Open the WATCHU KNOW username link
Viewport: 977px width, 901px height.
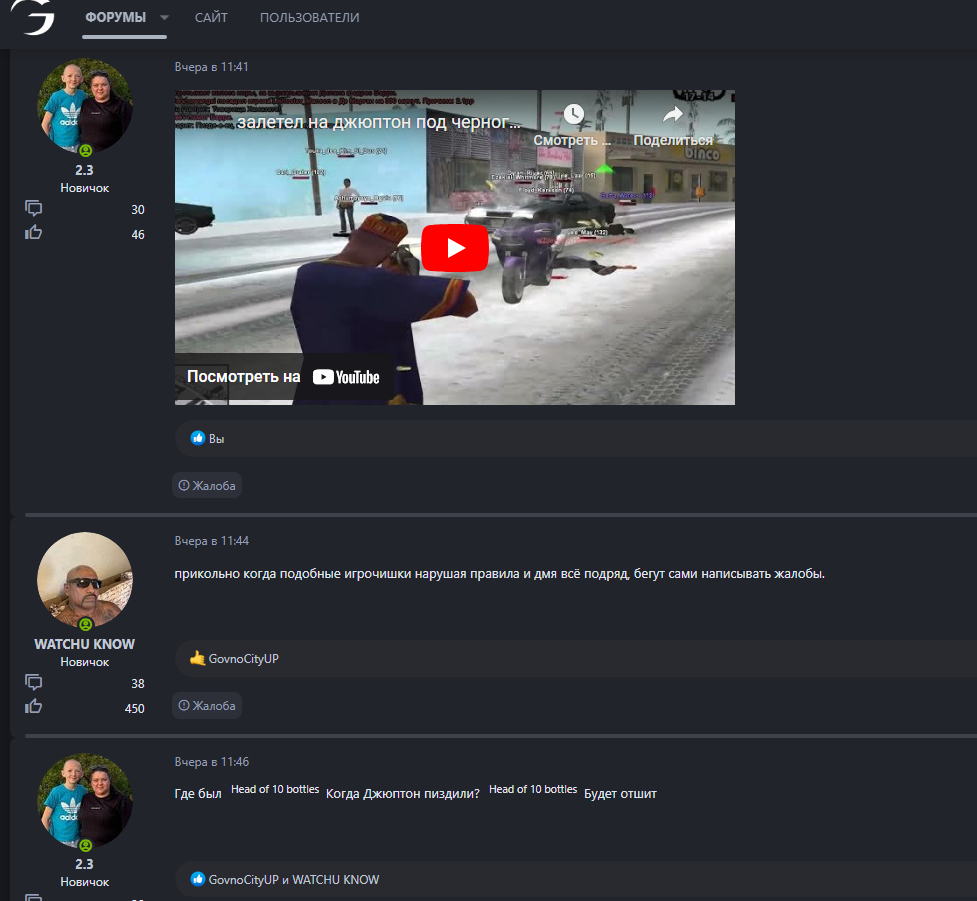pos(85,644)
